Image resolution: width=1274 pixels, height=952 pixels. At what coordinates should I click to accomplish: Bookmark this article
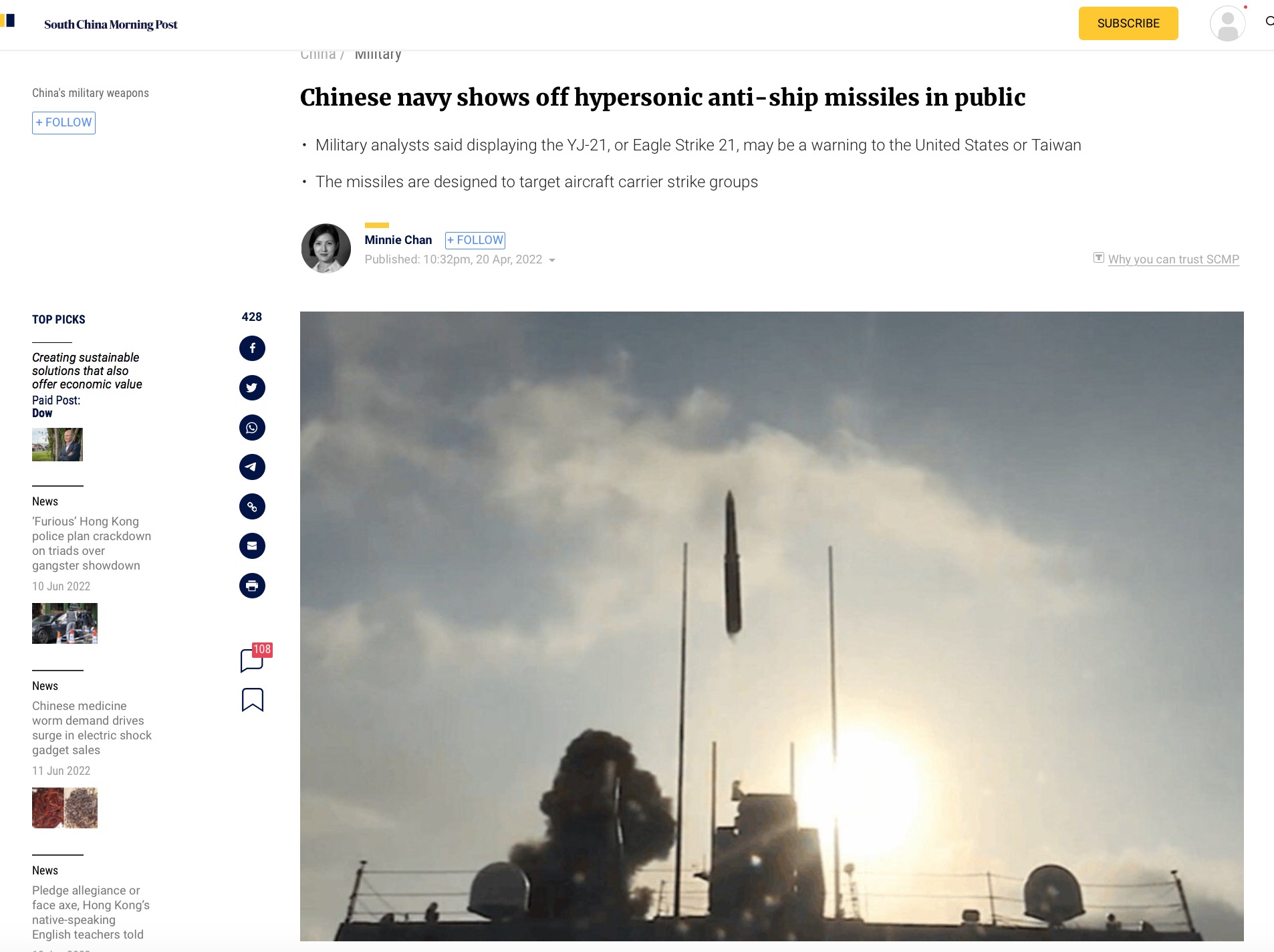coord(253,700)
